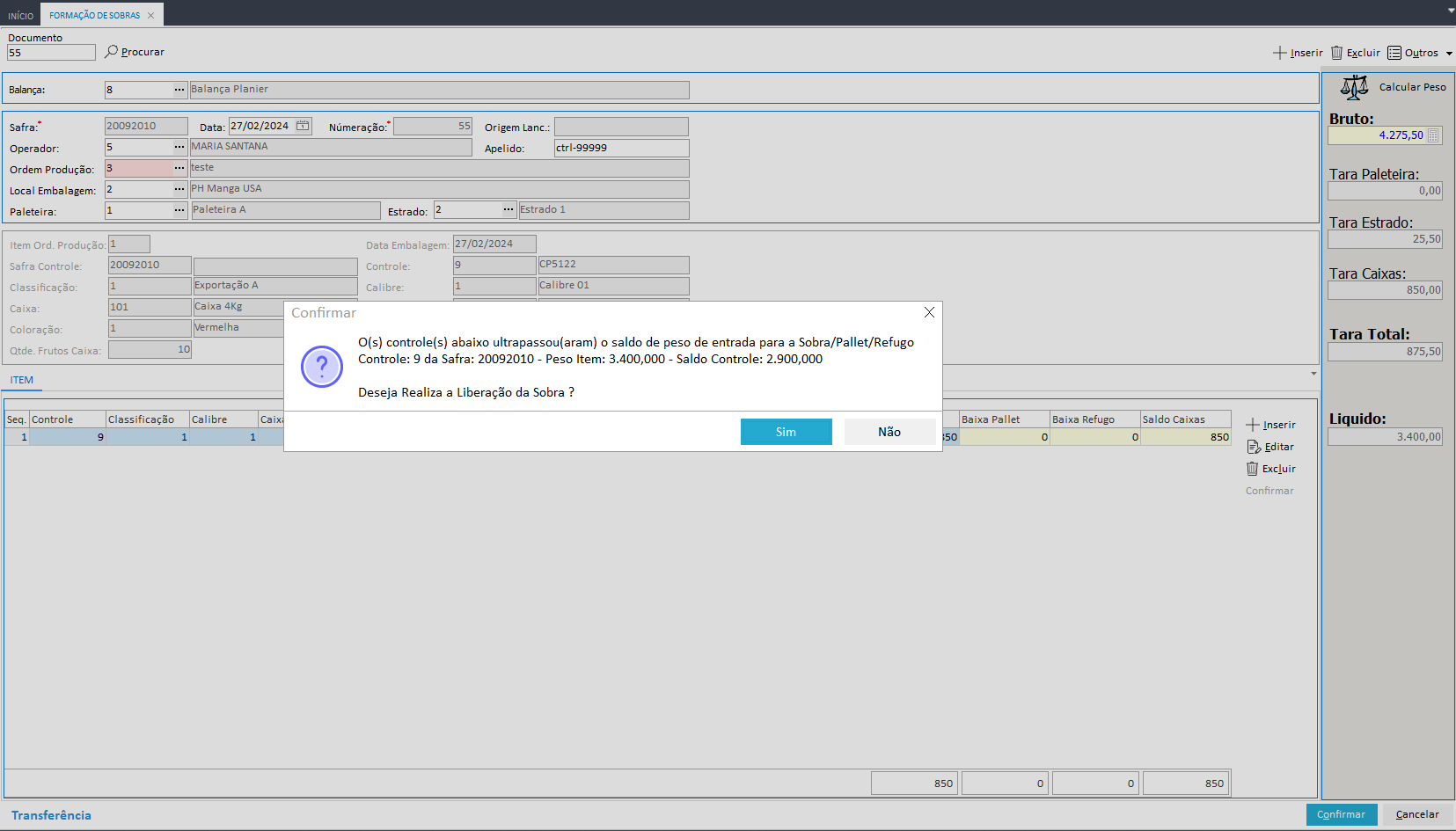Screen dimensions: 1456x831
Task: Click the Controle column header
Action: pyautogui.click(x=68, y=419)
